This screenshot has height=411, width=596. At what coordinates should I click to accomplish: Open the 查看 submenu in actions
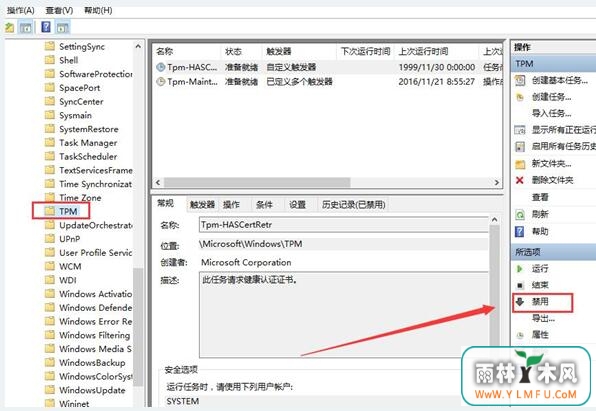click(x=540, y=197)
